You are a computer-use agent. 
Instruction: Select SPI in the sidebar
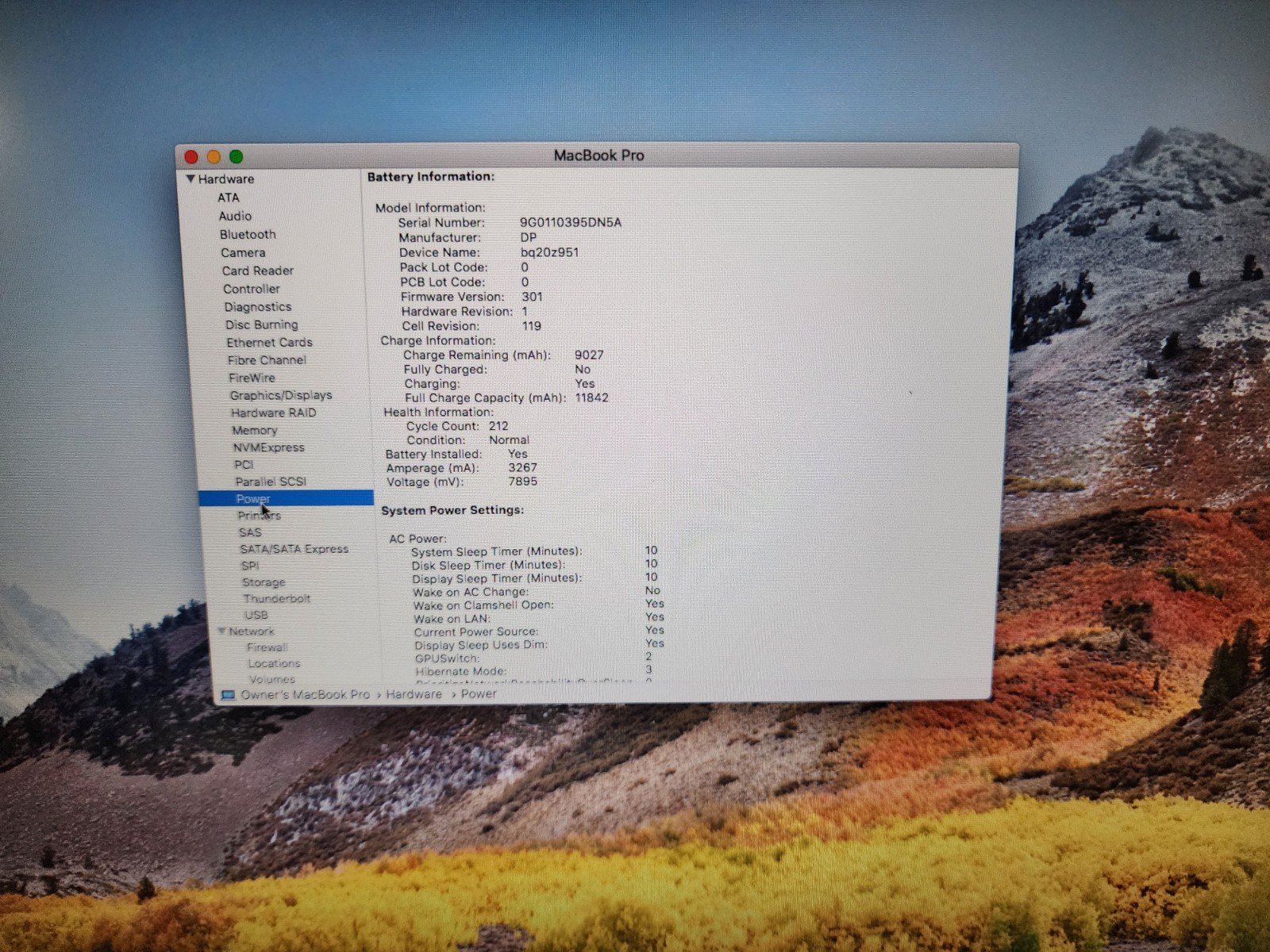coord(250,566)
